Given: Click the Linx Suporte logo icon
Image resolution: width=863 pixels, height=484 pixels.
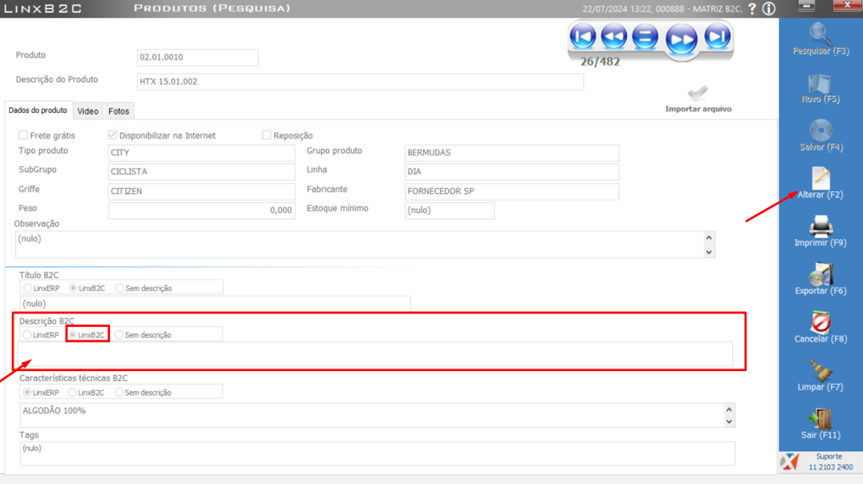Looking at the screenshot, I should coord(790,461).
